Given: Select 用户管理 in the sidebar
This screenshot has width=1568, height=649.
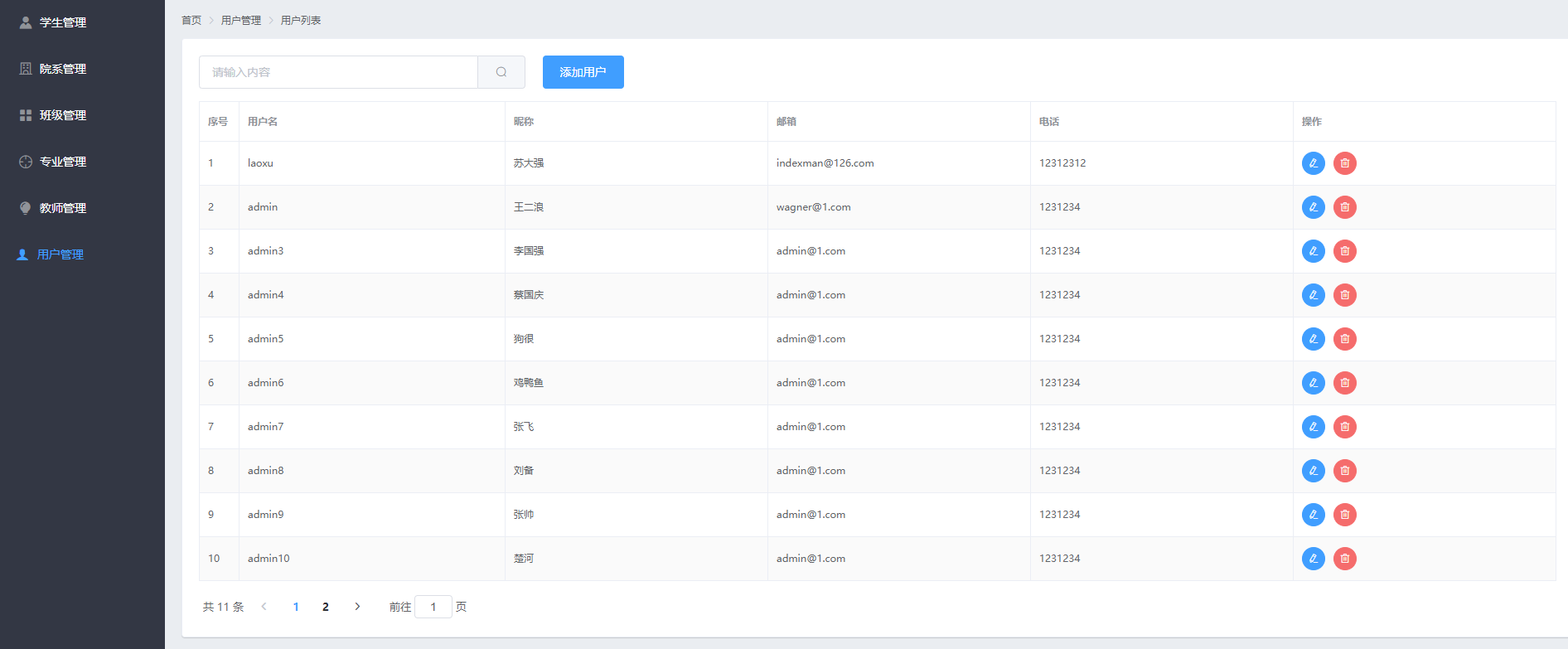Looking at the screenshot, I should click(82, 254).
